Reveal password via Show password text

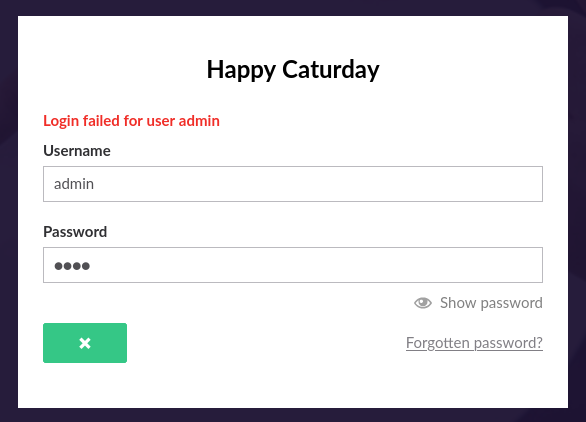point(491,303)
